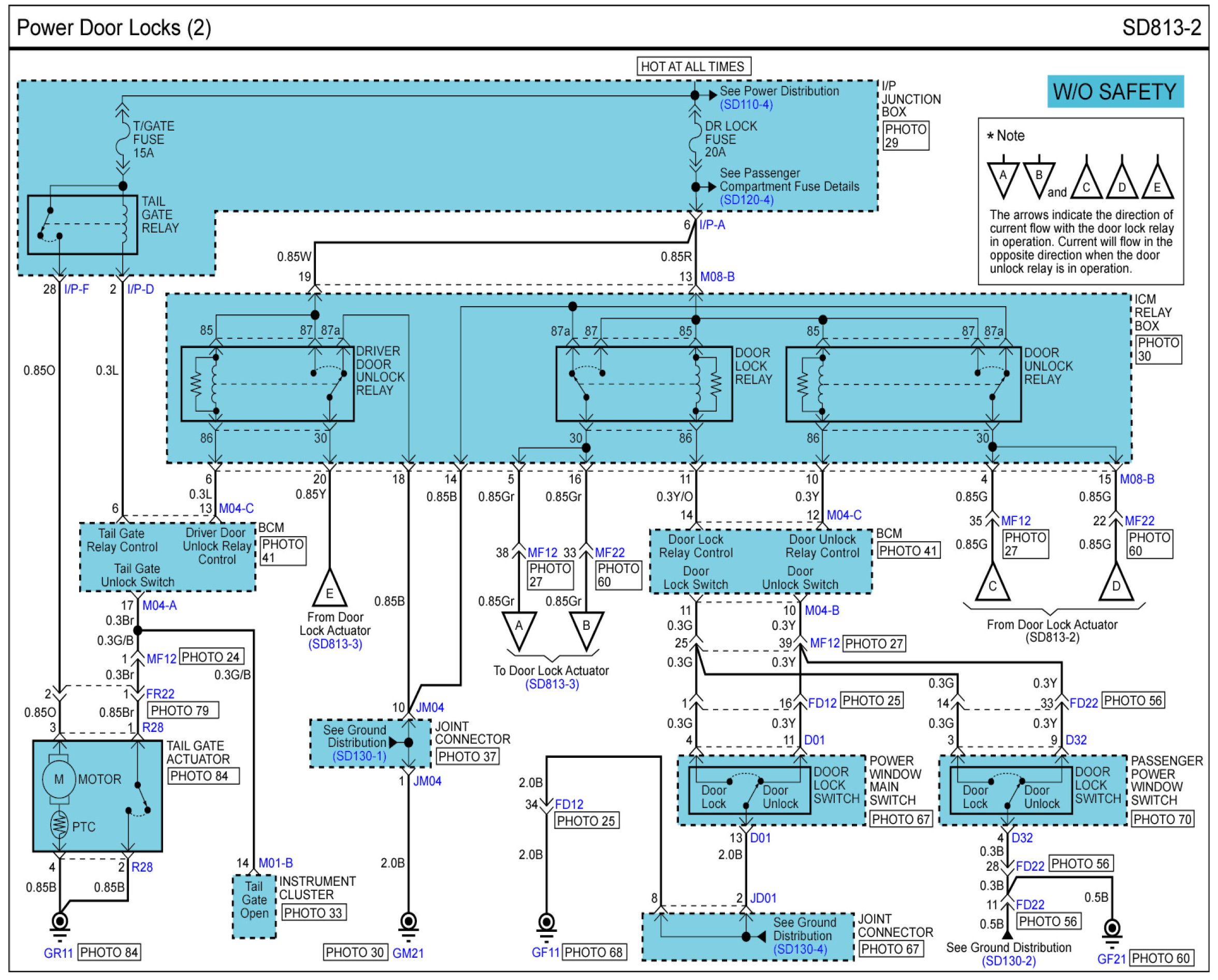Screen dimensions: 1218x980
Task: Open the SD120-4 fuse details link
Action: pos(746,200)
